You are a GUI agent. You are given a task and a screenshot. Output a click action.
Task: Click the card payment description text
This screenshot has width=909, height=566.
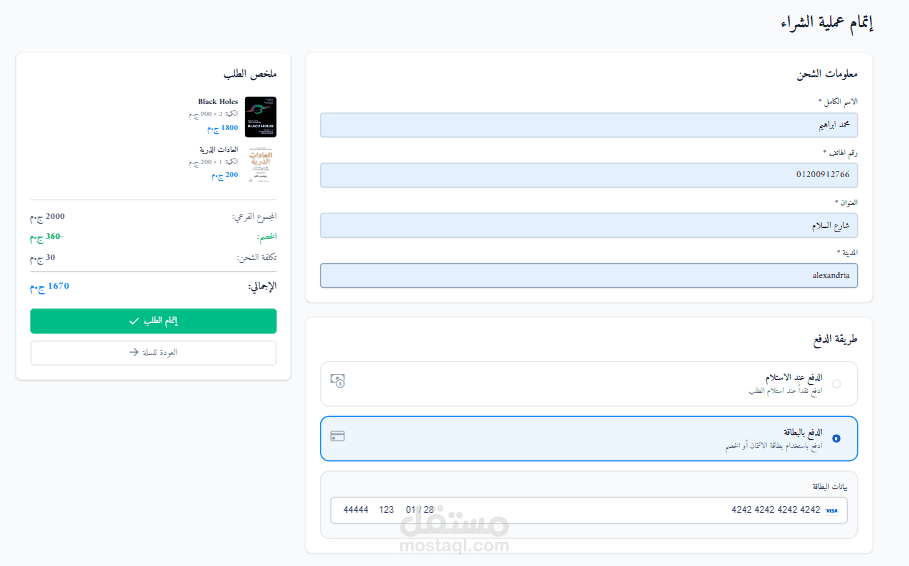coord(774,446)
